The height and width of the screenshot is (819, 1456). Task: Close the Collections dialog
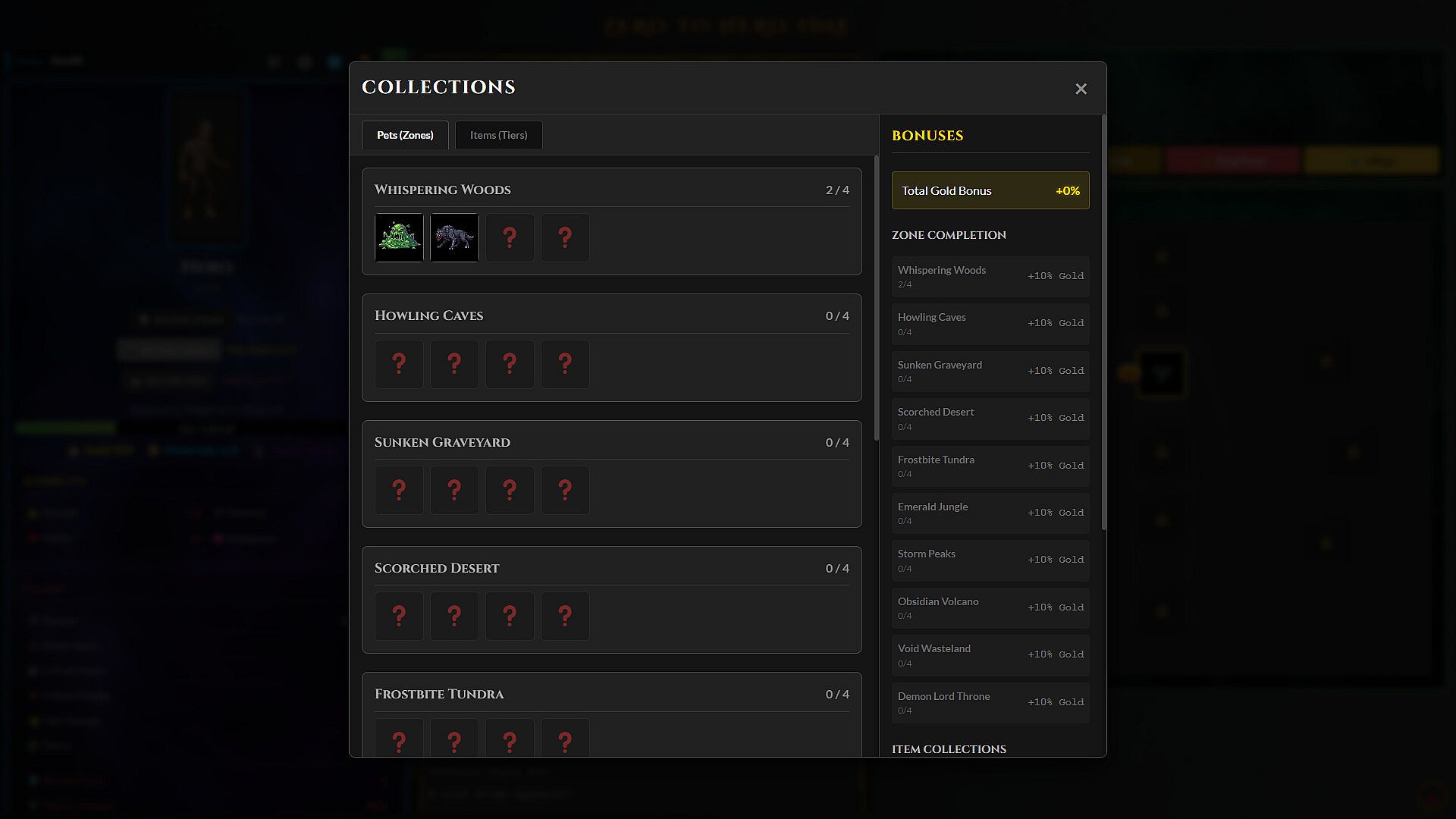tap(1081, 89)
